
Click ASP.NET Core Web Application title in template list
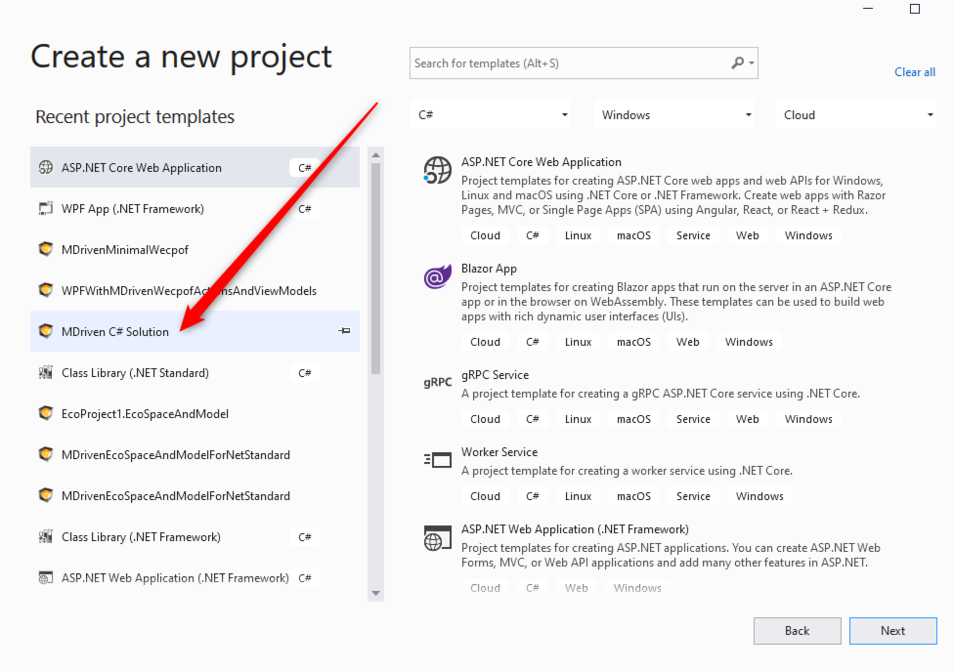tap(541, 162)
